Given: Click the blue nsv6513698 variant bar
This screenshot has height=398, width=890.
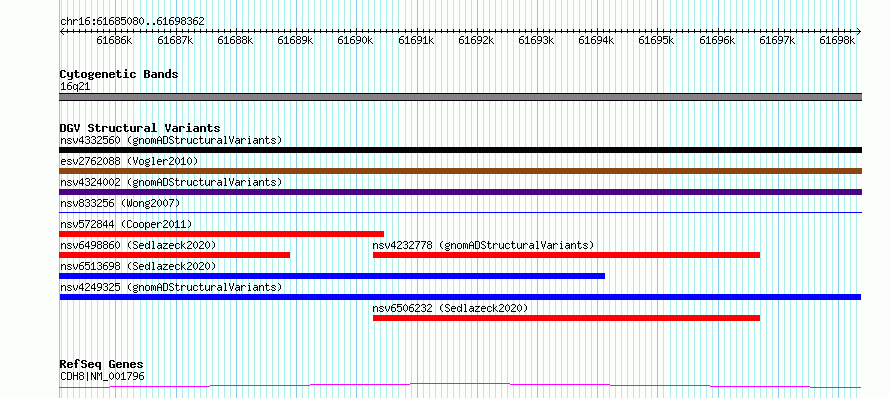Looking at the screenshot, I should 332,276.
